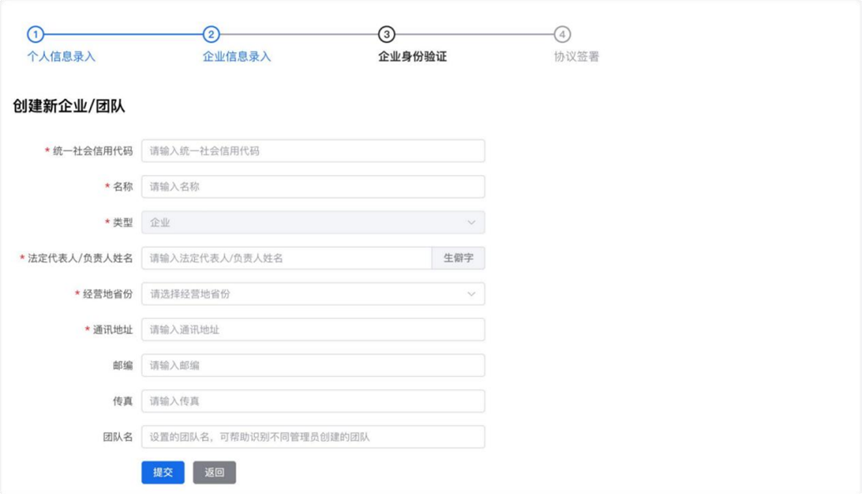Submit the form with 提交 button
862x494 pixels.
163,472
